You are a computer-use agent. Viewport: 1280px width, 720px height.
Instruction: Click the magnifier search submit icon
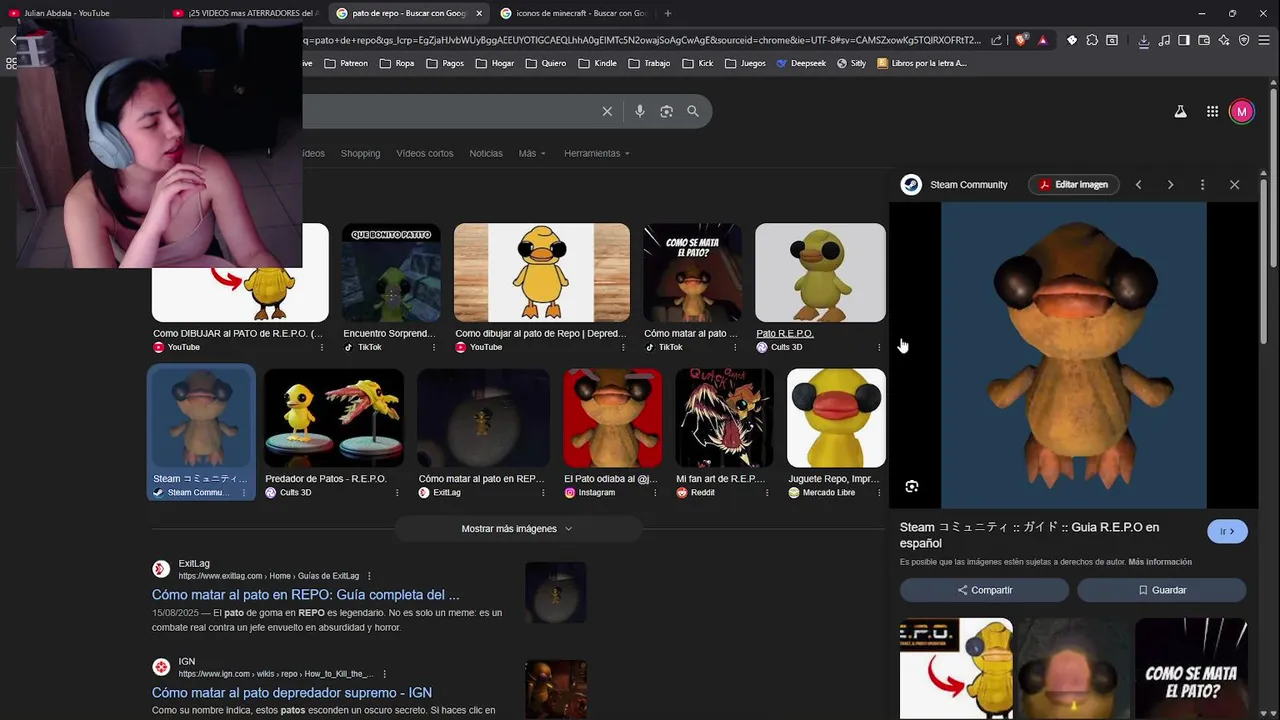[x=693, y=111]
